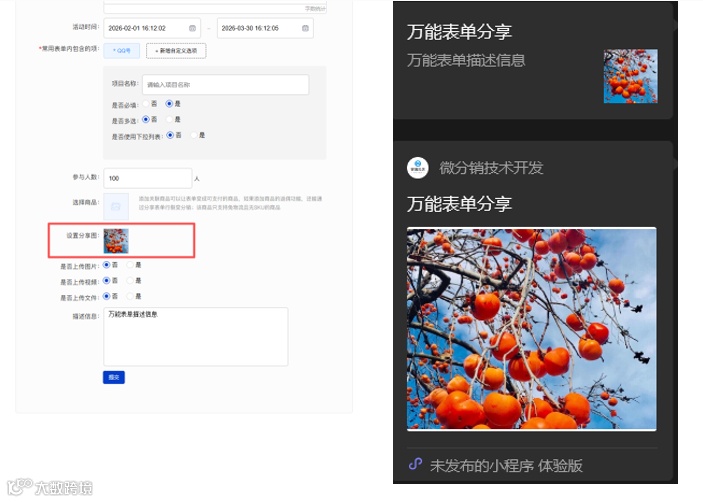Click the mini-program link icon beside 未发布的小程序
Viewport: 703px width, 502px height.
(x=416, y=463)
